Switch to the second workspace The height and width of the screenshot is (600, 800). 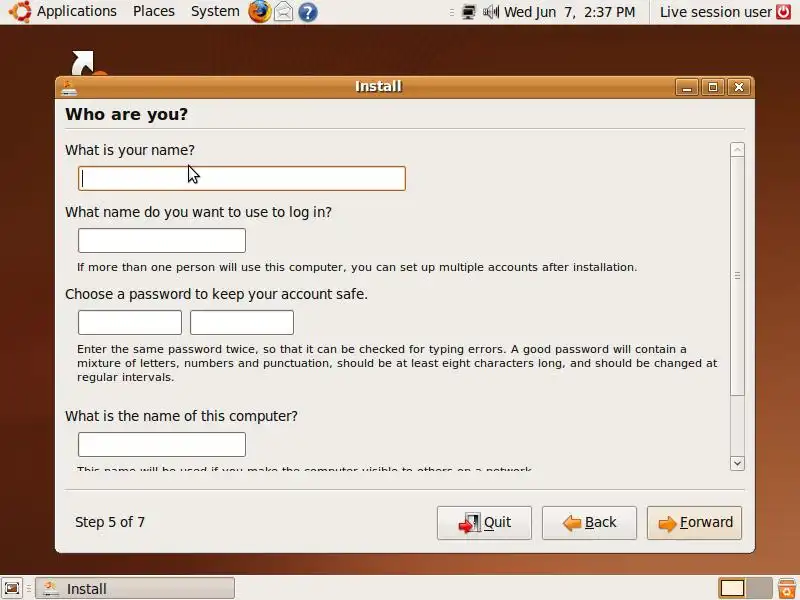click(759, 588)
